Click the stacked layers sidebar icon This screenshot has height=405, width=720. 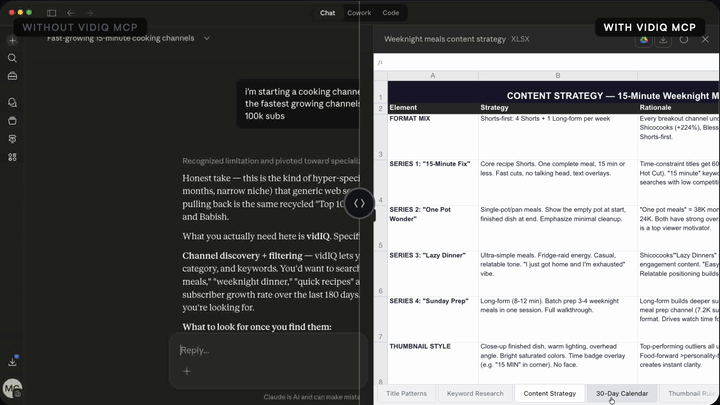(x=12, y=139)
